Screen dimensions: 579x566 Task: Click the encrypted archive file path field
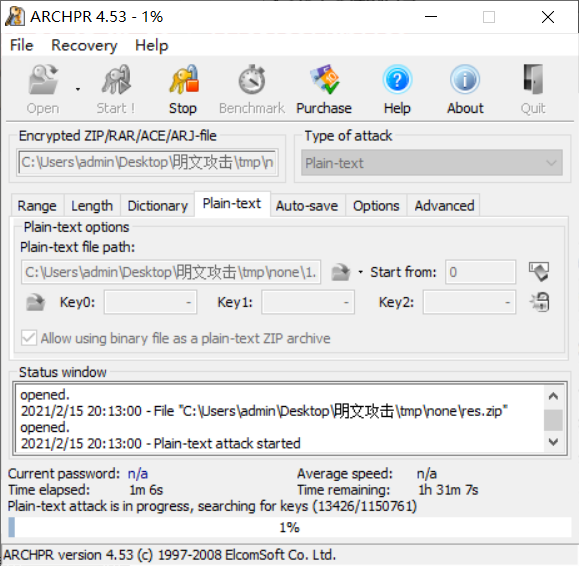[148, 162]
